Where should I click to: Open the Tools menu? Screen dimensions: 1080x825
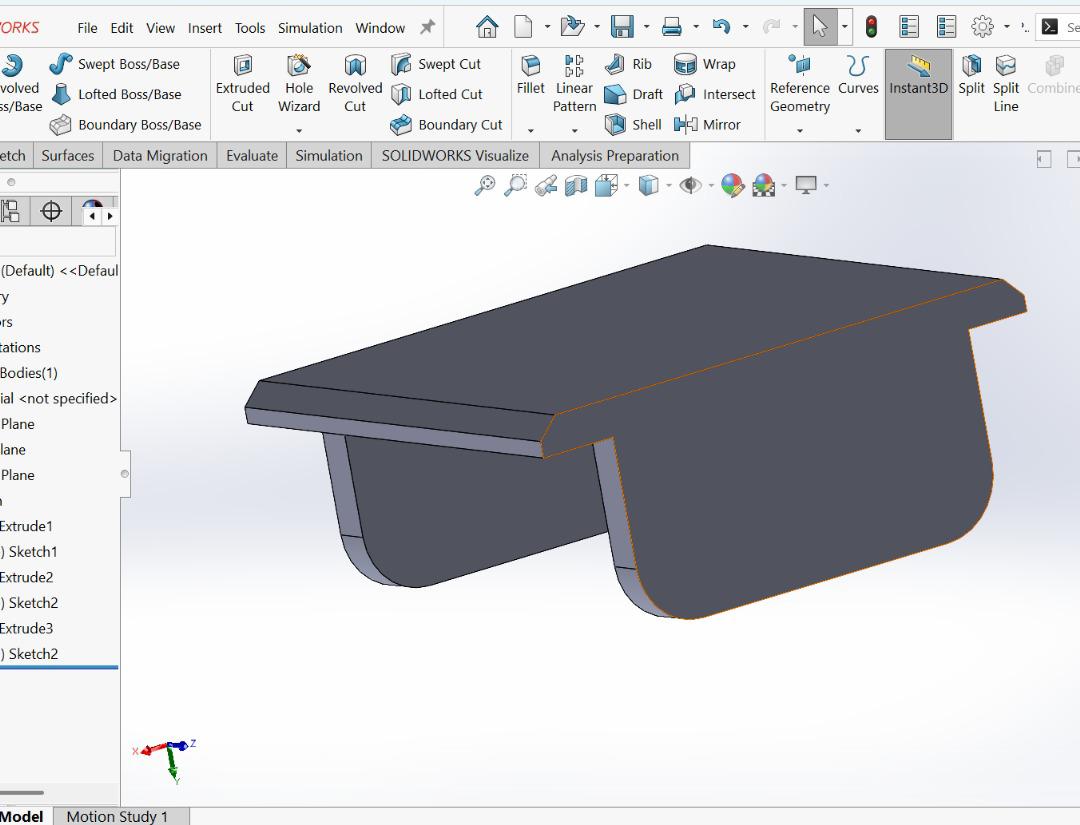click(250, 28)
